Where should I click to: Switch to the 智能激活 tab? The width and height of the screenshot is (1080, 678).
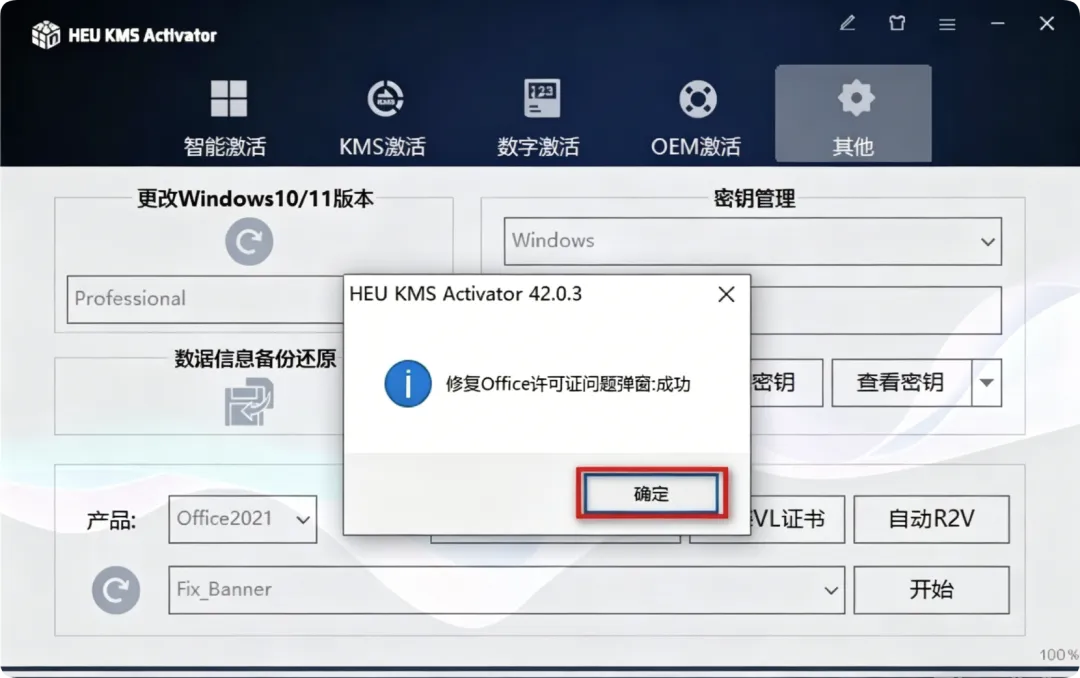click(x=225, y=116)
